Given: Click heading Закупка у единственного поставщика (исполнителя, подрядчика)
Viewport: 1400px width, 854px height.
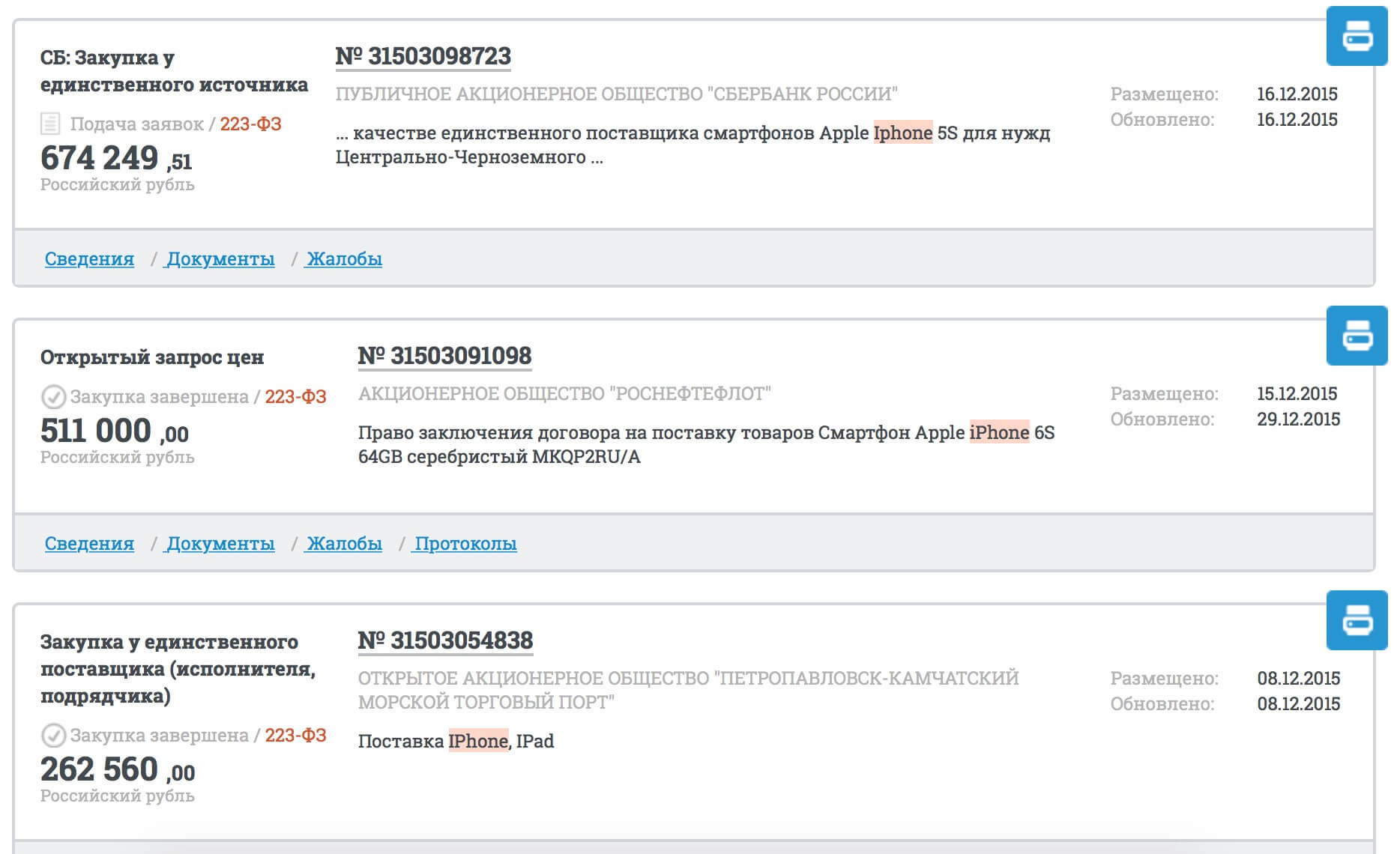Looking at the screenshot, I should [x=178, y=669].
